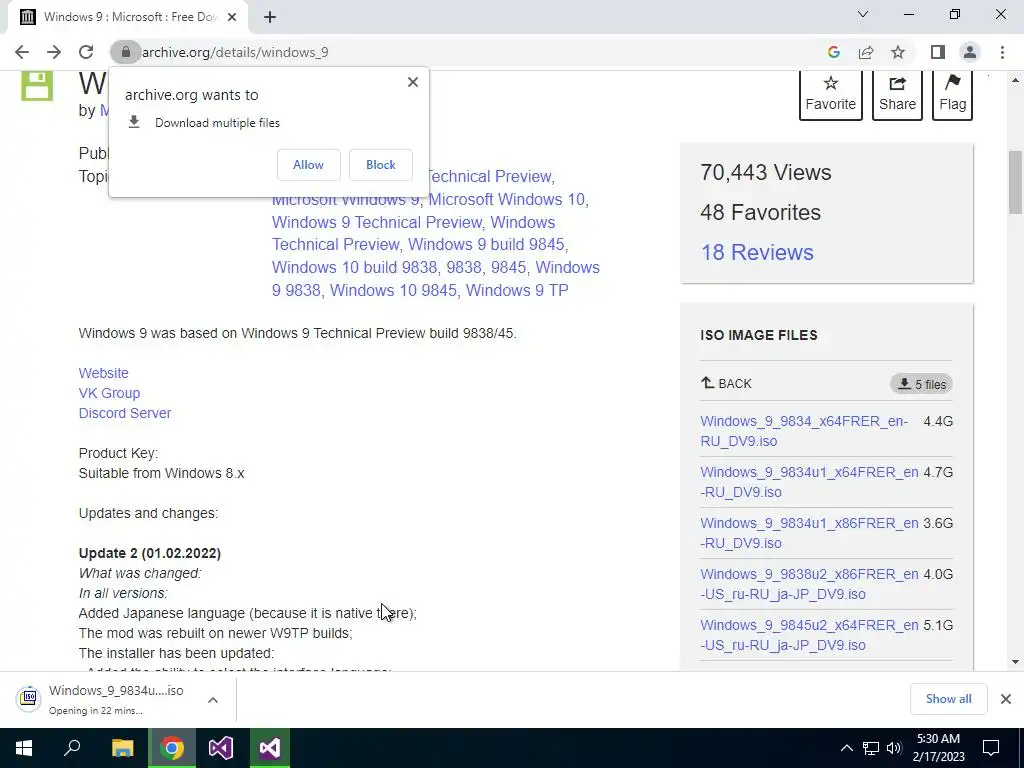This screenshot has width=1024, height=768.
Task: Open first purple Visual Studio taskbar icon
Action: pyautogui.click(x=221, y=748)
